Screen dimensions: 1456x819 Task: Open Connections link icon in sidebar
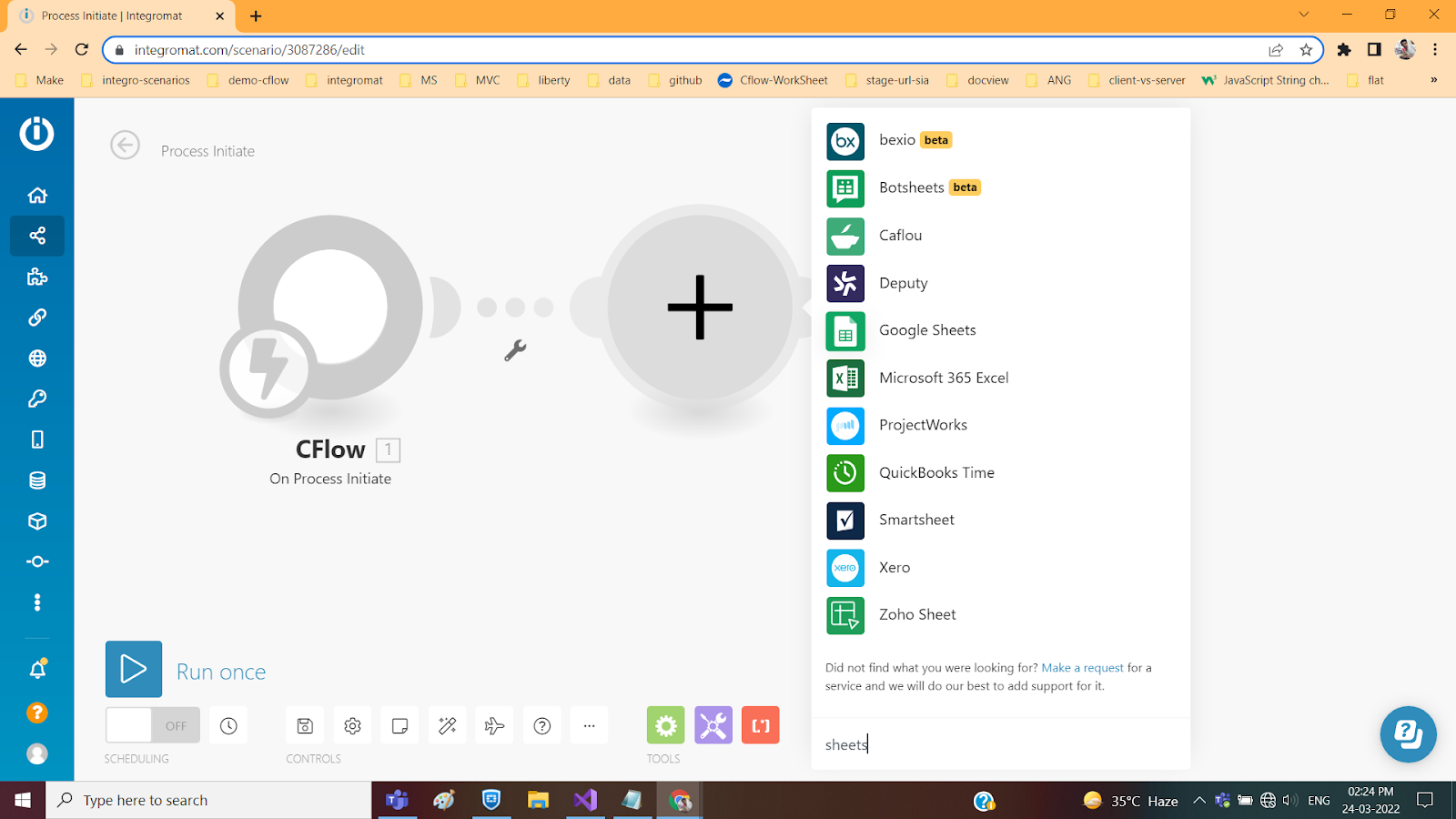(37, 318)
